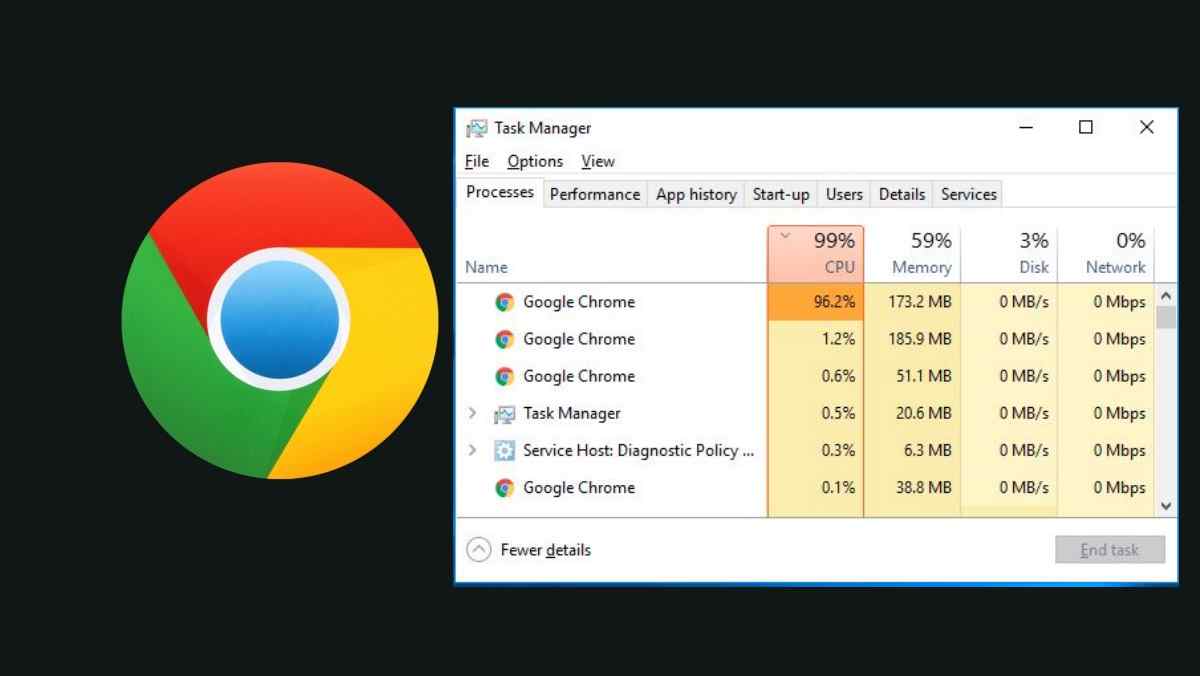Click the Chrome icon using 38.8 MB memory
This screenshot has height=676, width=1200.
503,487
